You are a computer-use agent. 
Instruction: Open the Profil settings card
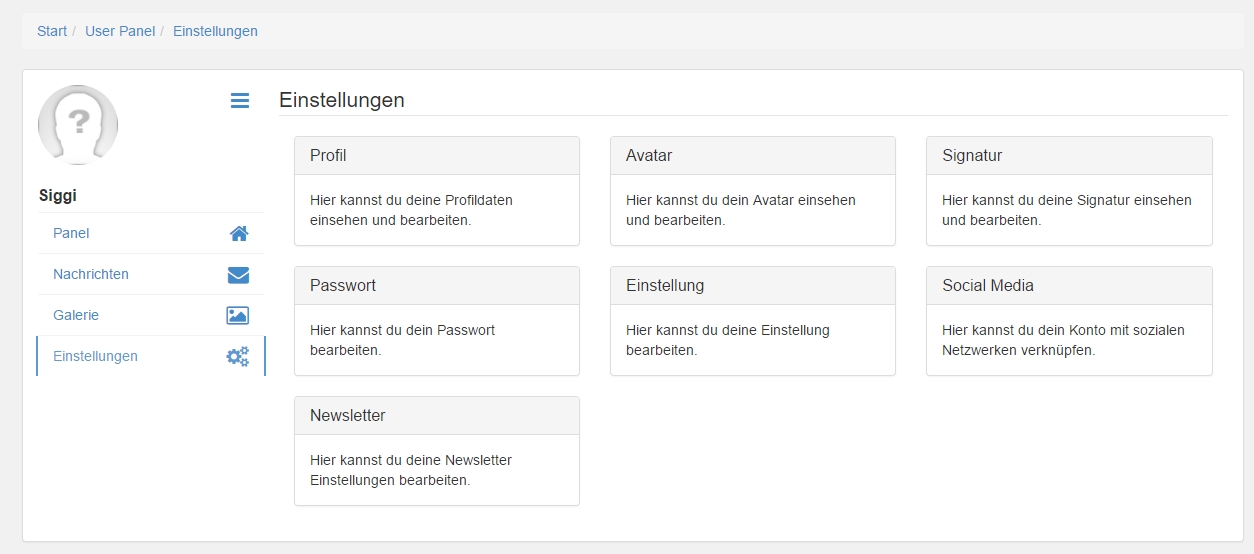point(437,191)
